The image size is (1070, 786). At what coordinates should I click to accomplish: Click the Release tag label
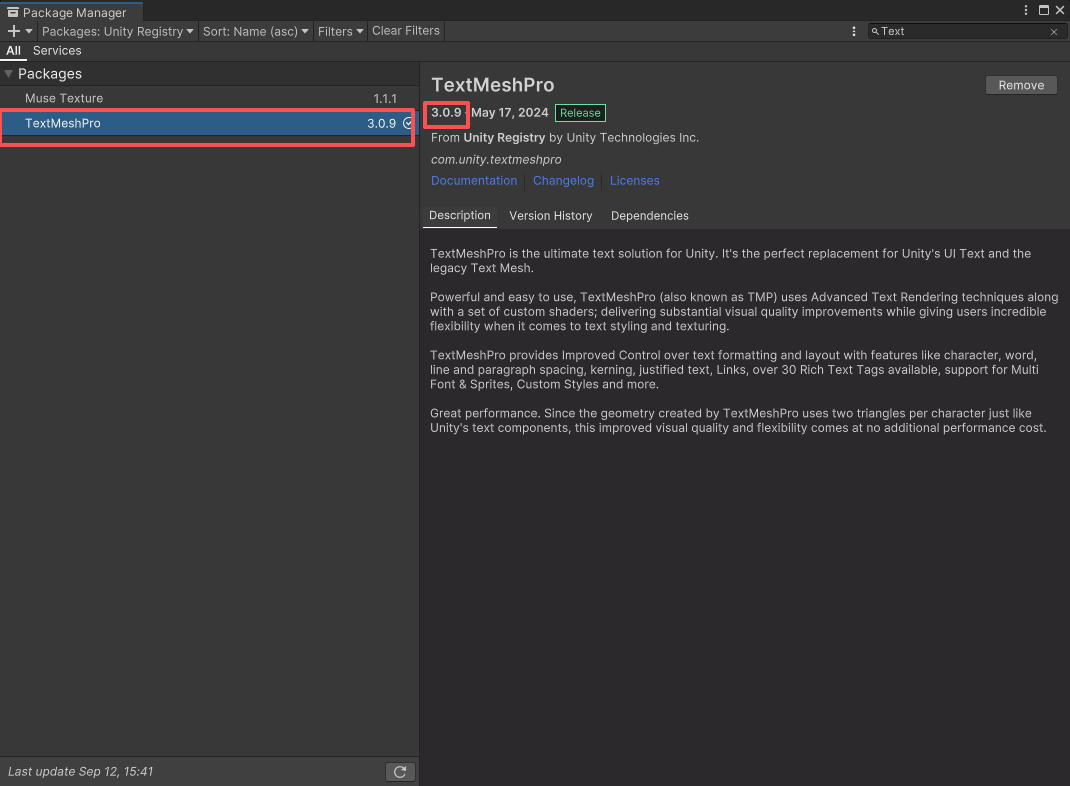[x=580, y=113]
